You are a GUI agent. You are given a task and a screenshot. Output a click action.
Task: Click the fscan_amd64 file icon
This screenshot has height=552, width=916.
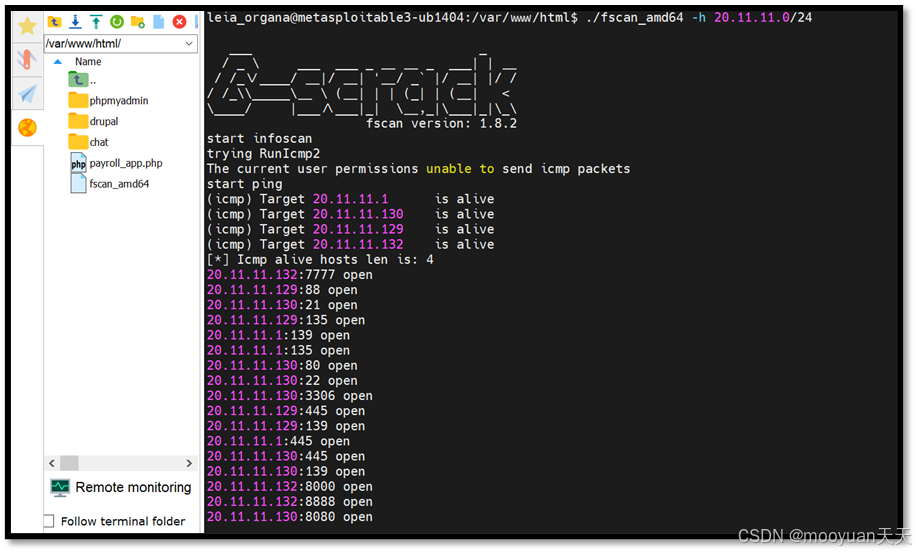(78, 183)
